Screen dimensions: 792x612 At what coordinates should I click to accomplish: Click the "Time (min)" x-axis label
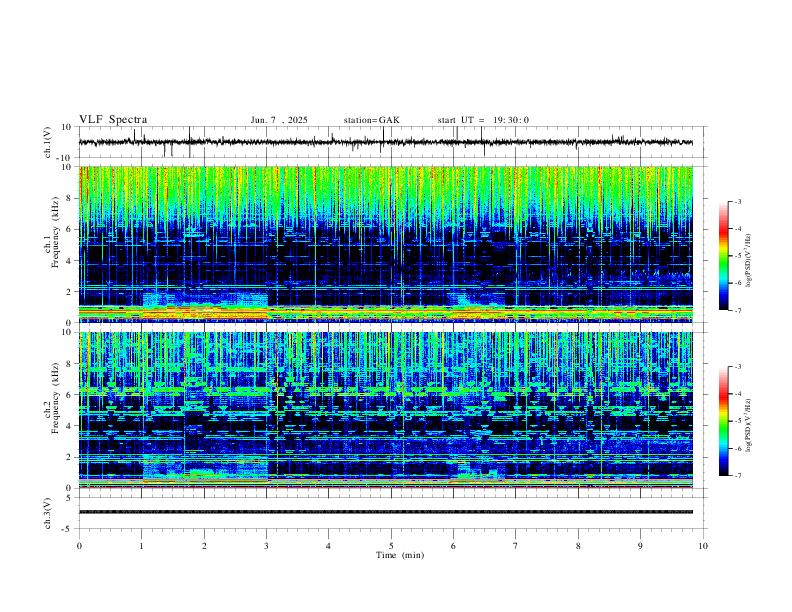pos(400,555)
